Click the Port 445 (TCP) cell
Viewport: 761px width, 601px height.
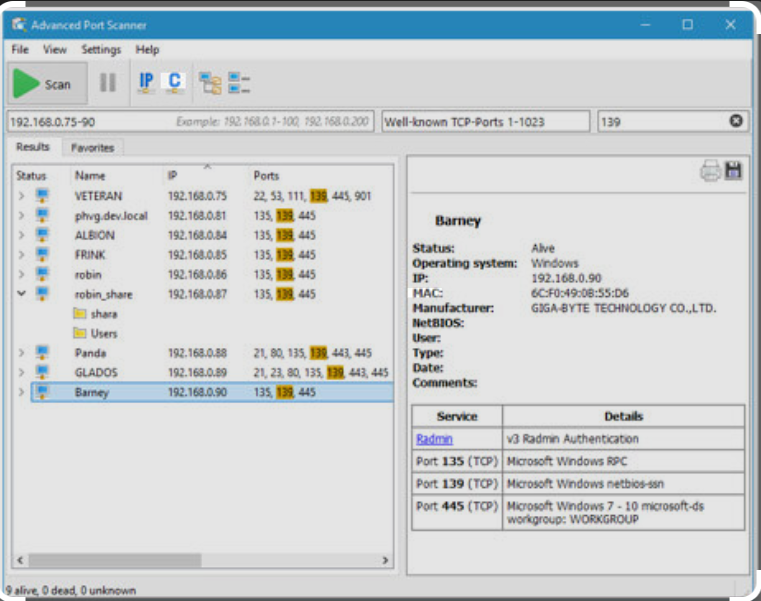(x=457, y=512)
